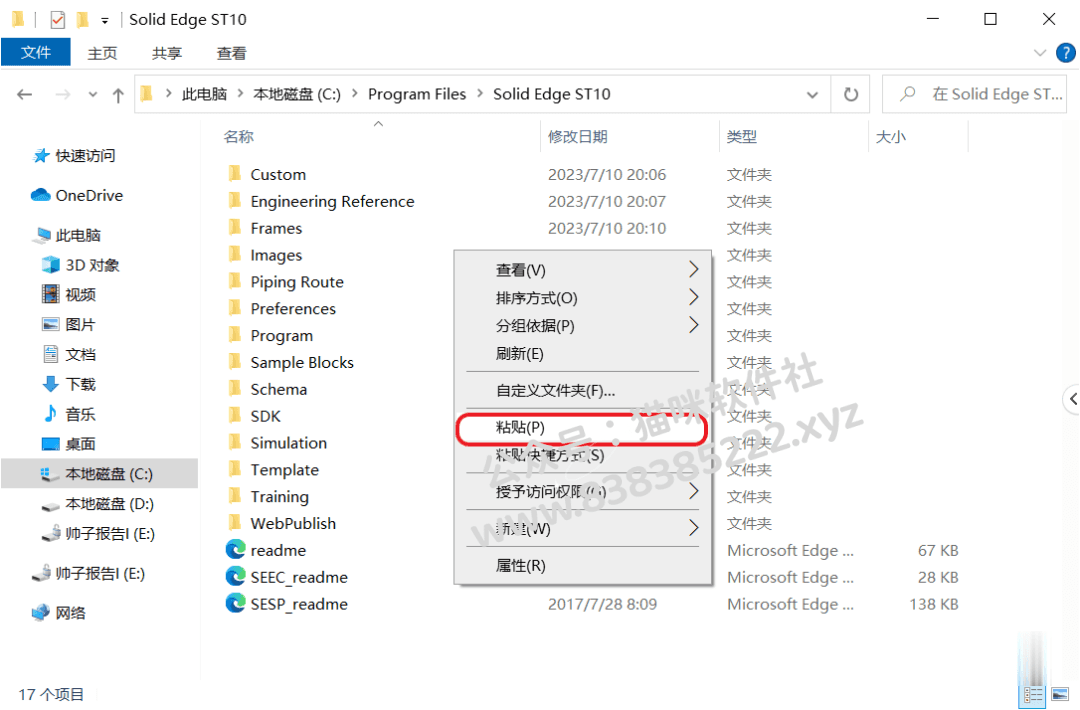Select the Template folder icon
This screenshot has height=710, width=1080.
[235, 469]
